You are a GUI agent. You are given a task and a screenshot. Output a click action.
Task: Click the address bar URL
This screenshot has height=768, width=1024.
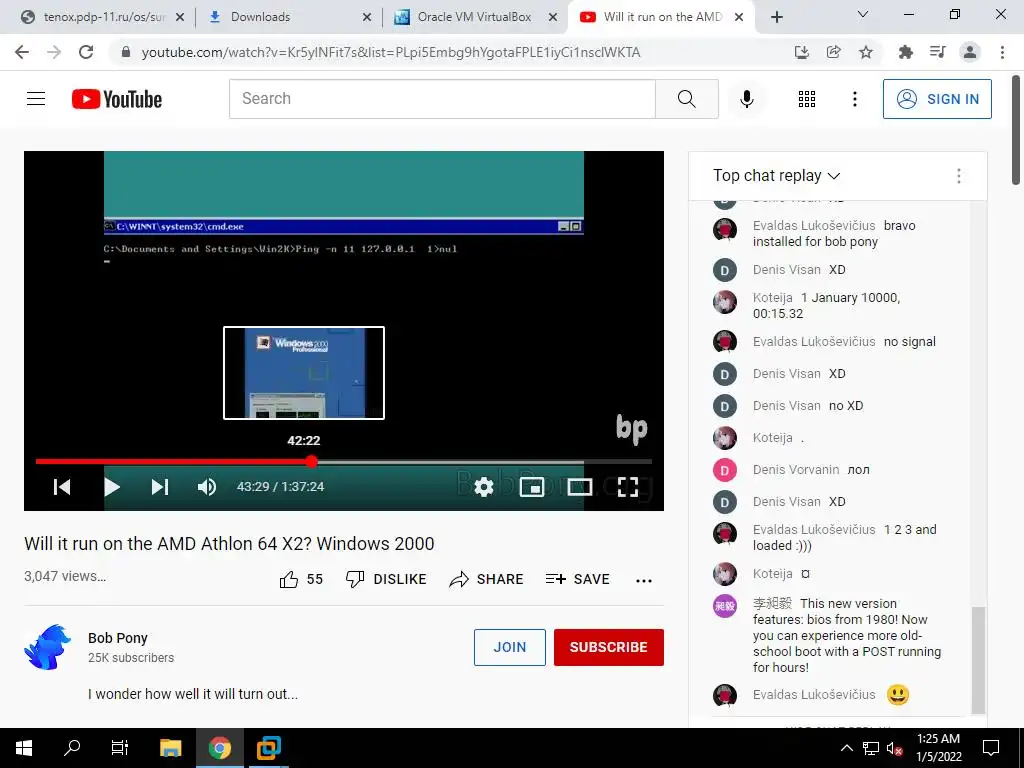[391, 52]
